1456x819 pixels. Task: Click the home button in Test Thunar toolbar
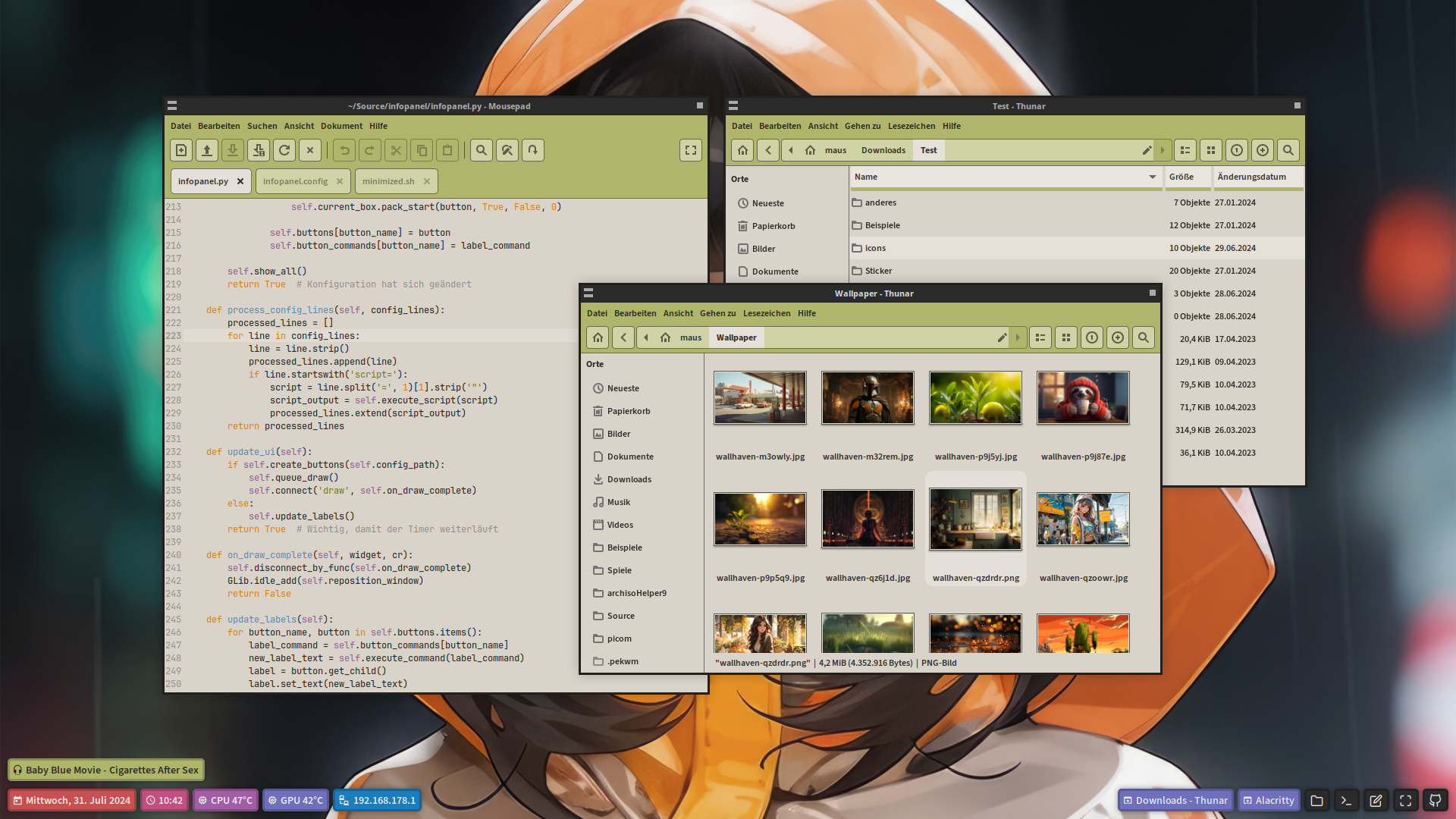[x=743, y=150]
